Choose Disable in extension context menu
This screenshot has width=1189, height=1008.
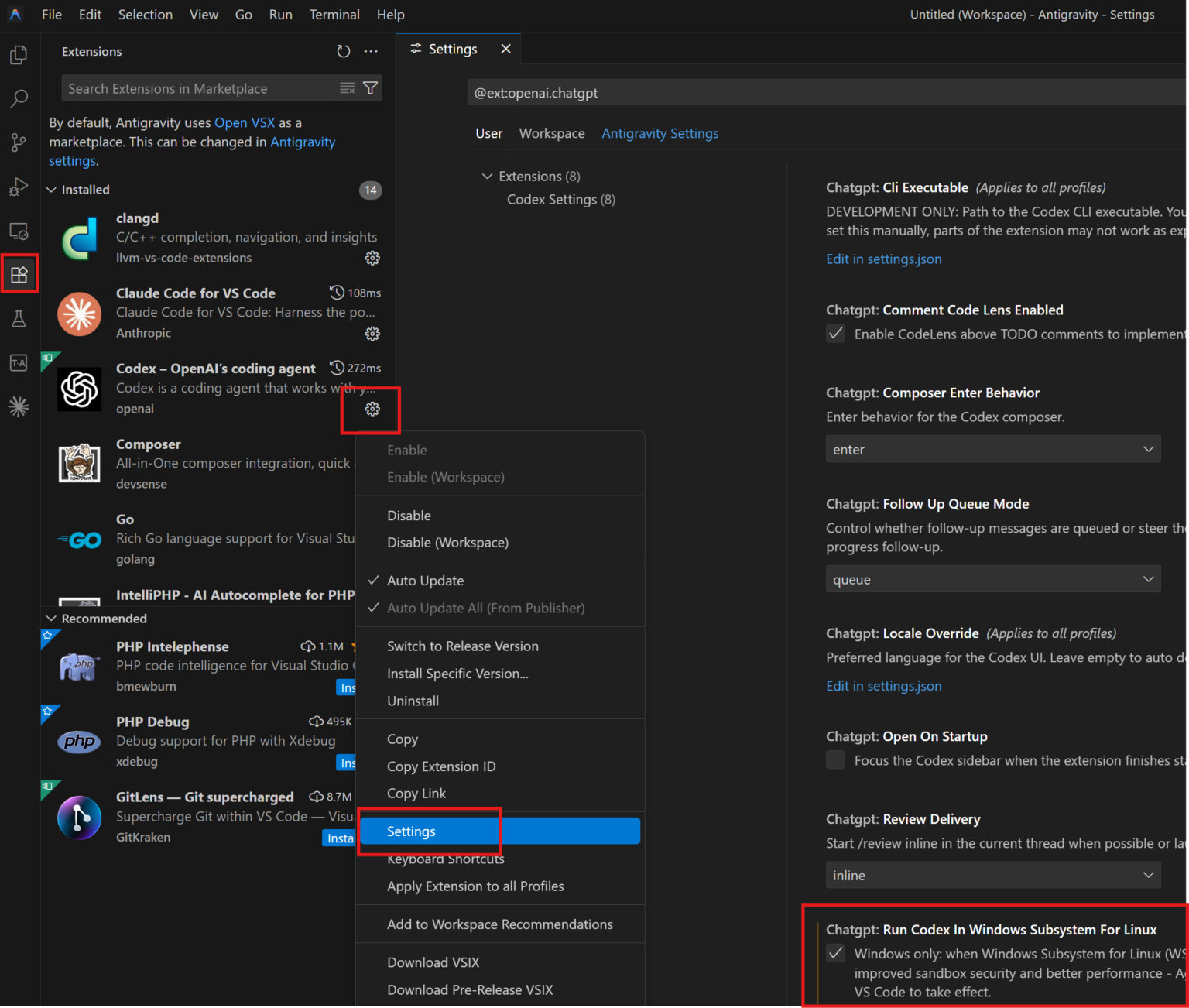pos(500,516)
